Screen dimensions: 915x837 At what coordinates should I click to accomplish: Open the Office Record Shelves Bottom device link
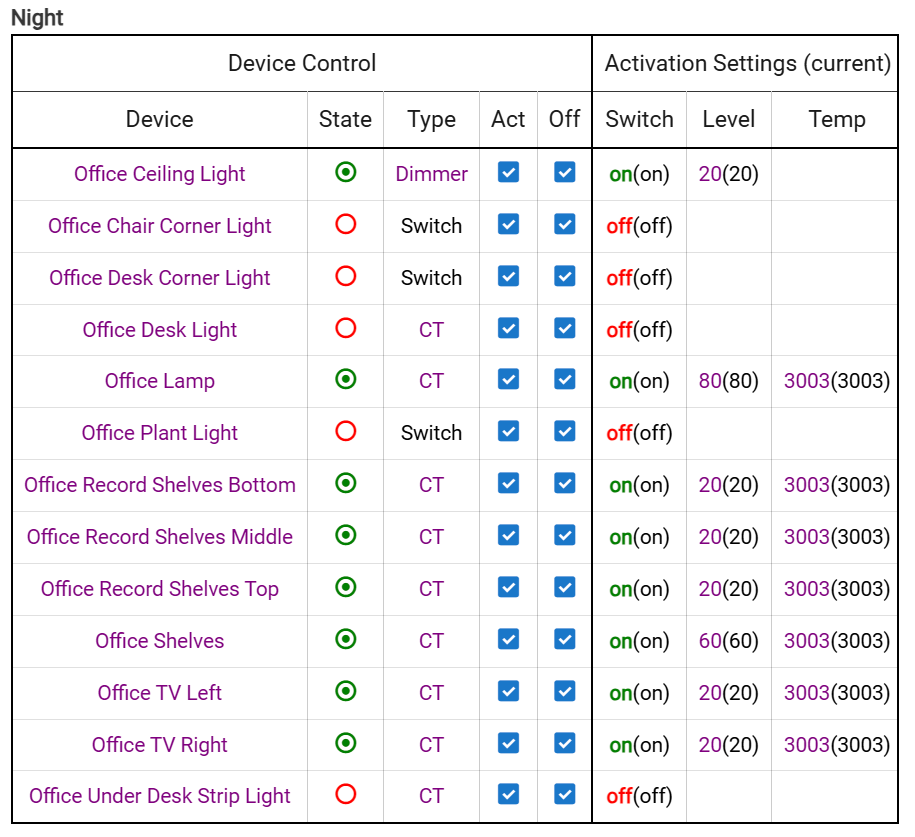pos(160,485)
